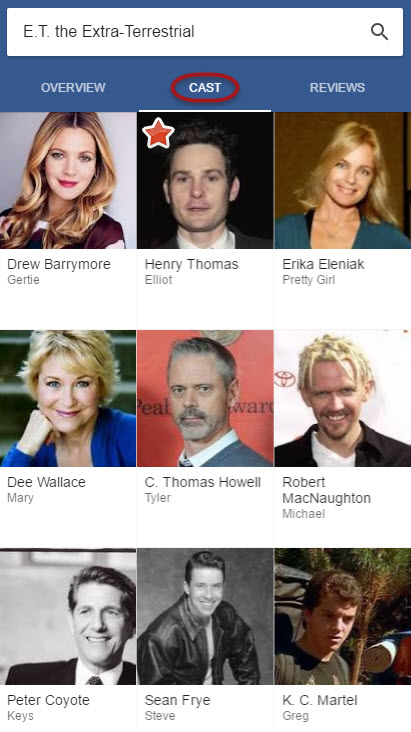Image resolution: width=411 pixels, height=732 pixels.
Task: Click the magnifying glass search icon
Action: tap(379, 32)
